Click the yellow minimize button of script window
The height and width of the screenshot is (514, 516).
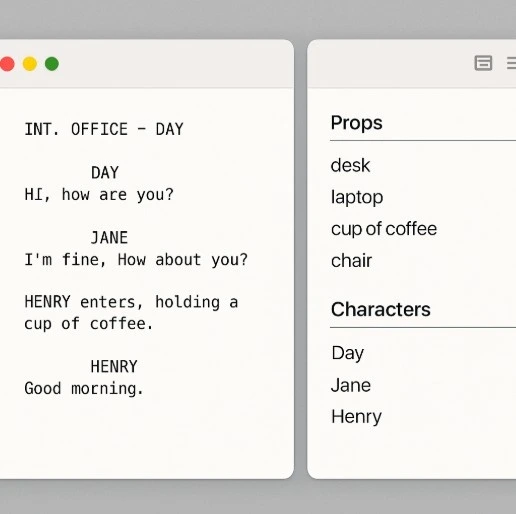click(30, 64)
